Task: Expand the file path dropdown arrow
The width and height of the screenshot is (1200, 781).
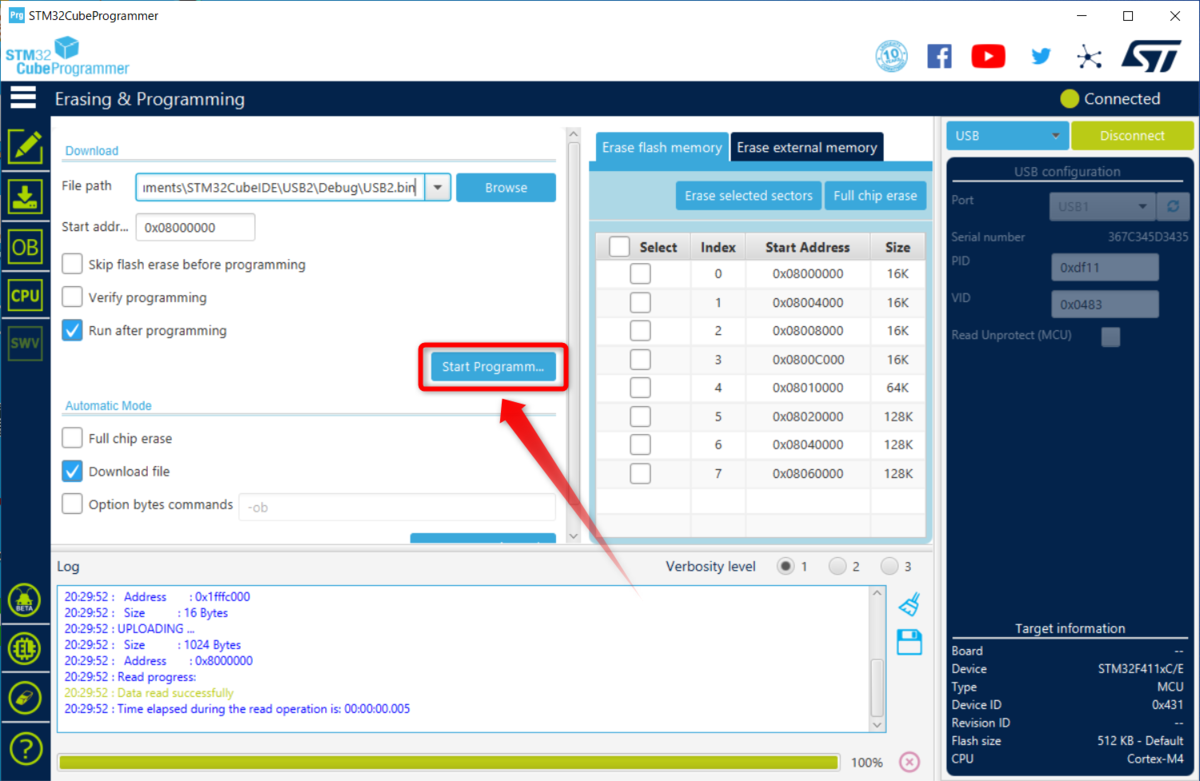Action: click(438, 187)
